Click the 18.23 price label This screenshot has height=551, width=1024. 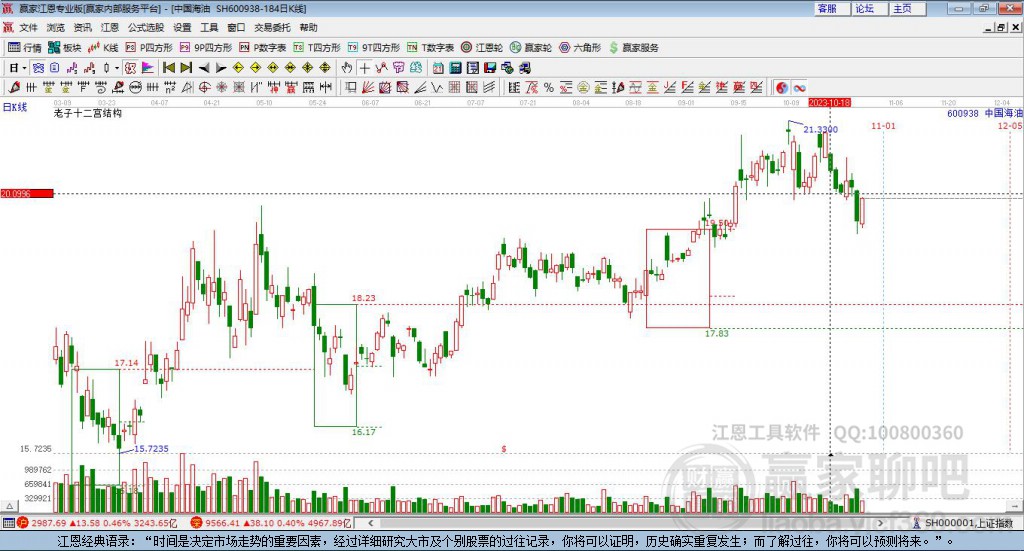(x=364, y=298)
